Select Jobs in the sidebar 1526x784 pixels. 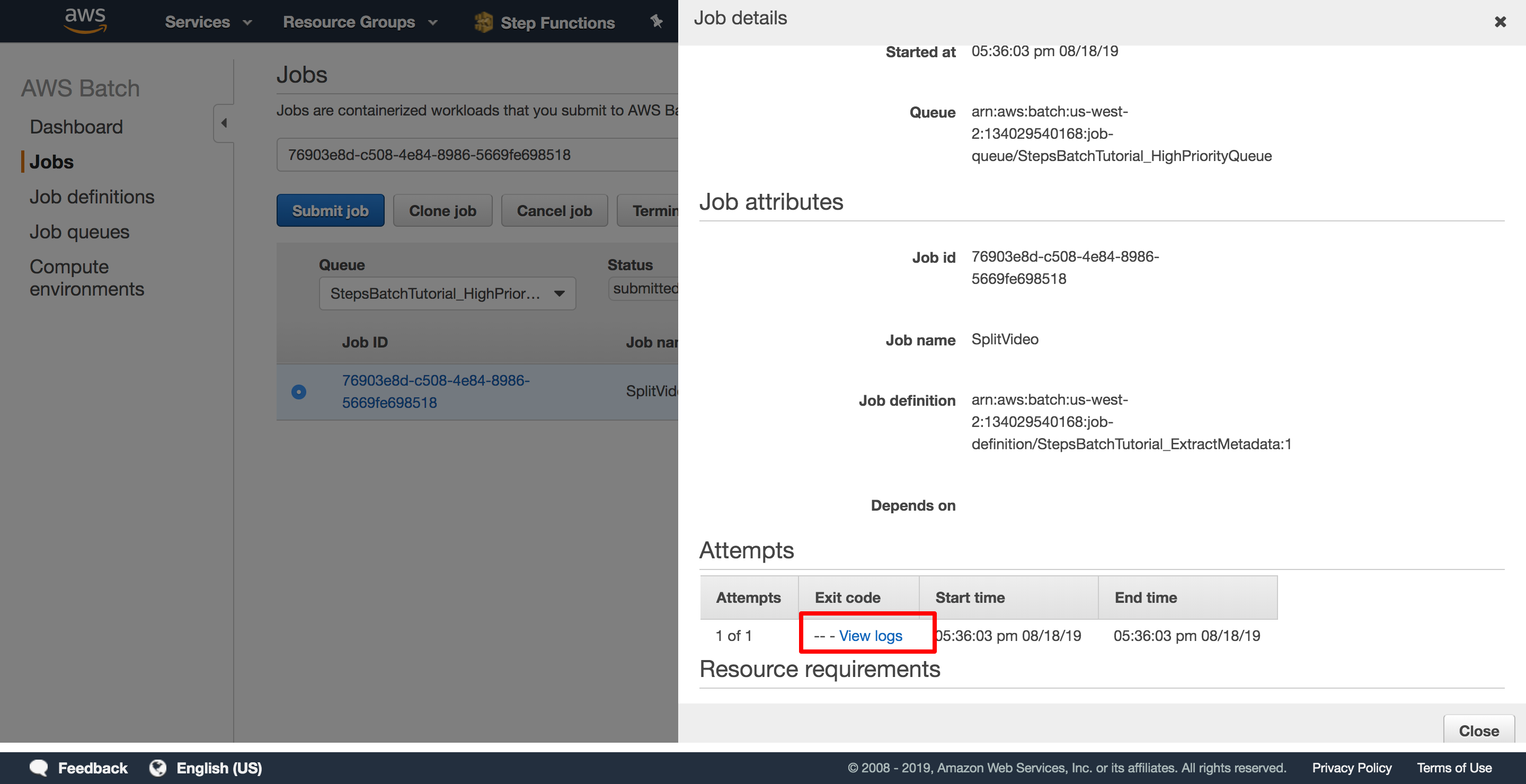click(51, 162)
